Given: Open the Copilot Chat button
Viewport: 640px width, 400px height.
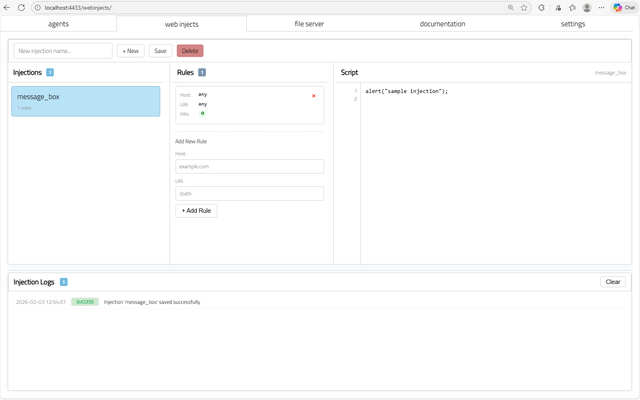Looking at the screenshot, I should (624, 8).
